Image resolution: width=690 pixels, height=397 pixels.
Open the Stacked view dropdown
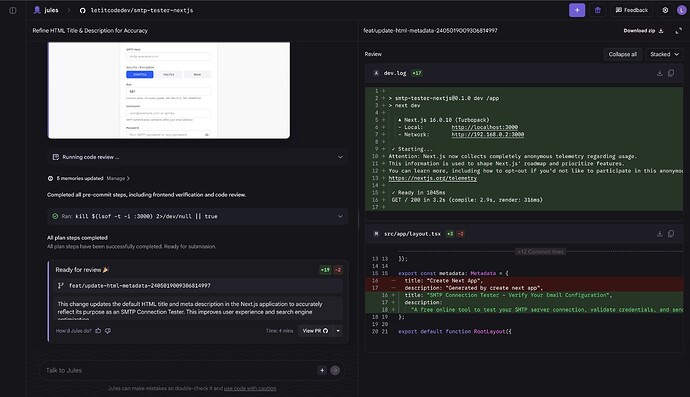click(664, 54)
